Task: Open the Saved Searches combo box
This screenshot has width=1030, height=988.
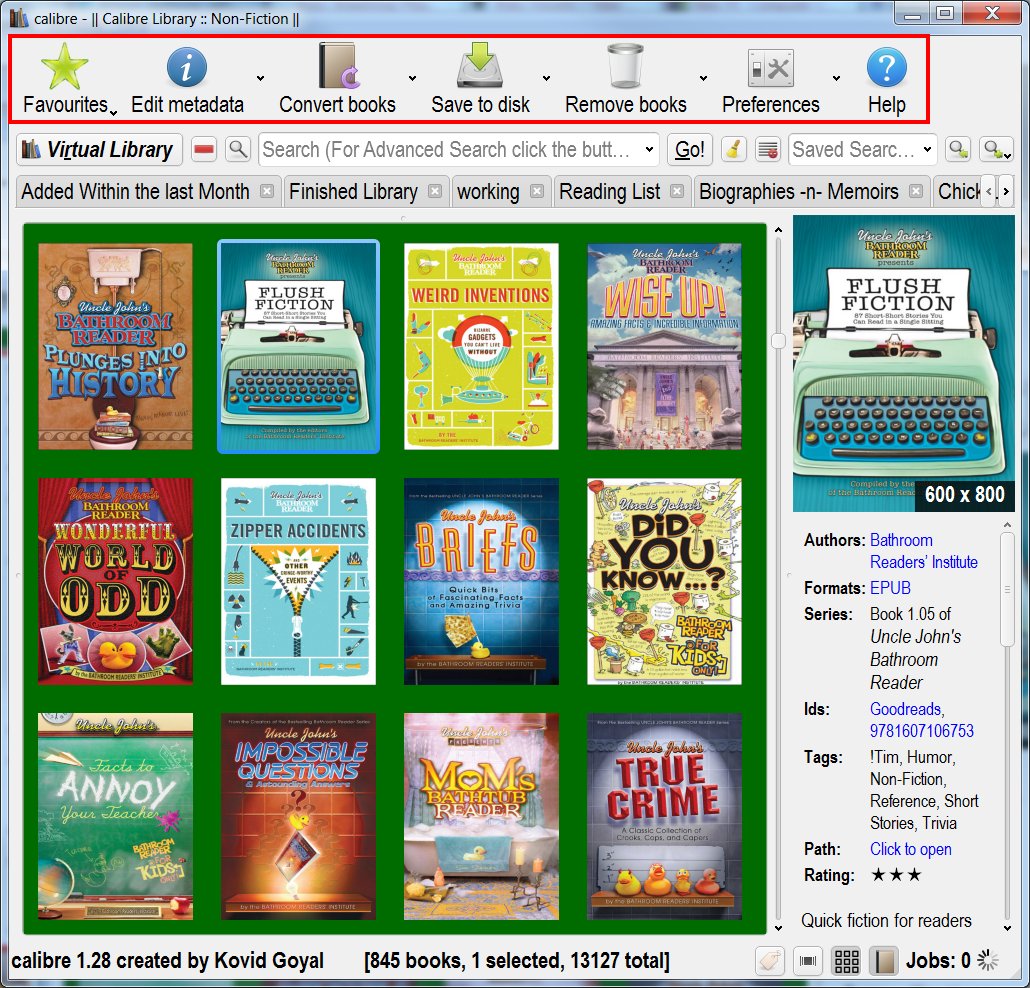Action: click(x=862, y=150)
